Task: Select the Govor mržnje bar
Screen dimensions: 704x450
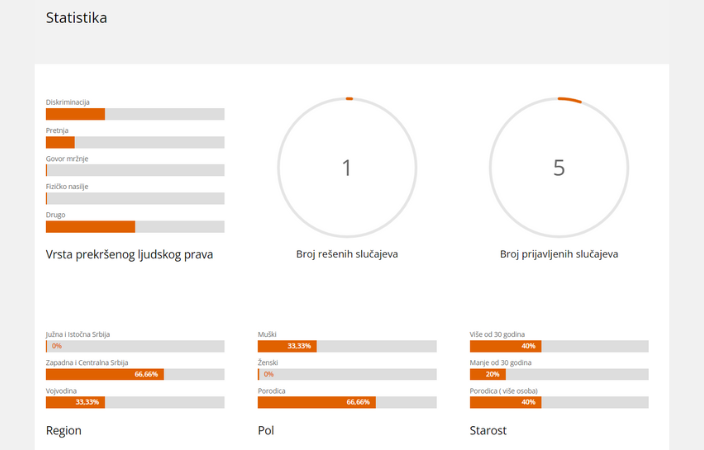Action: (135, 170)
